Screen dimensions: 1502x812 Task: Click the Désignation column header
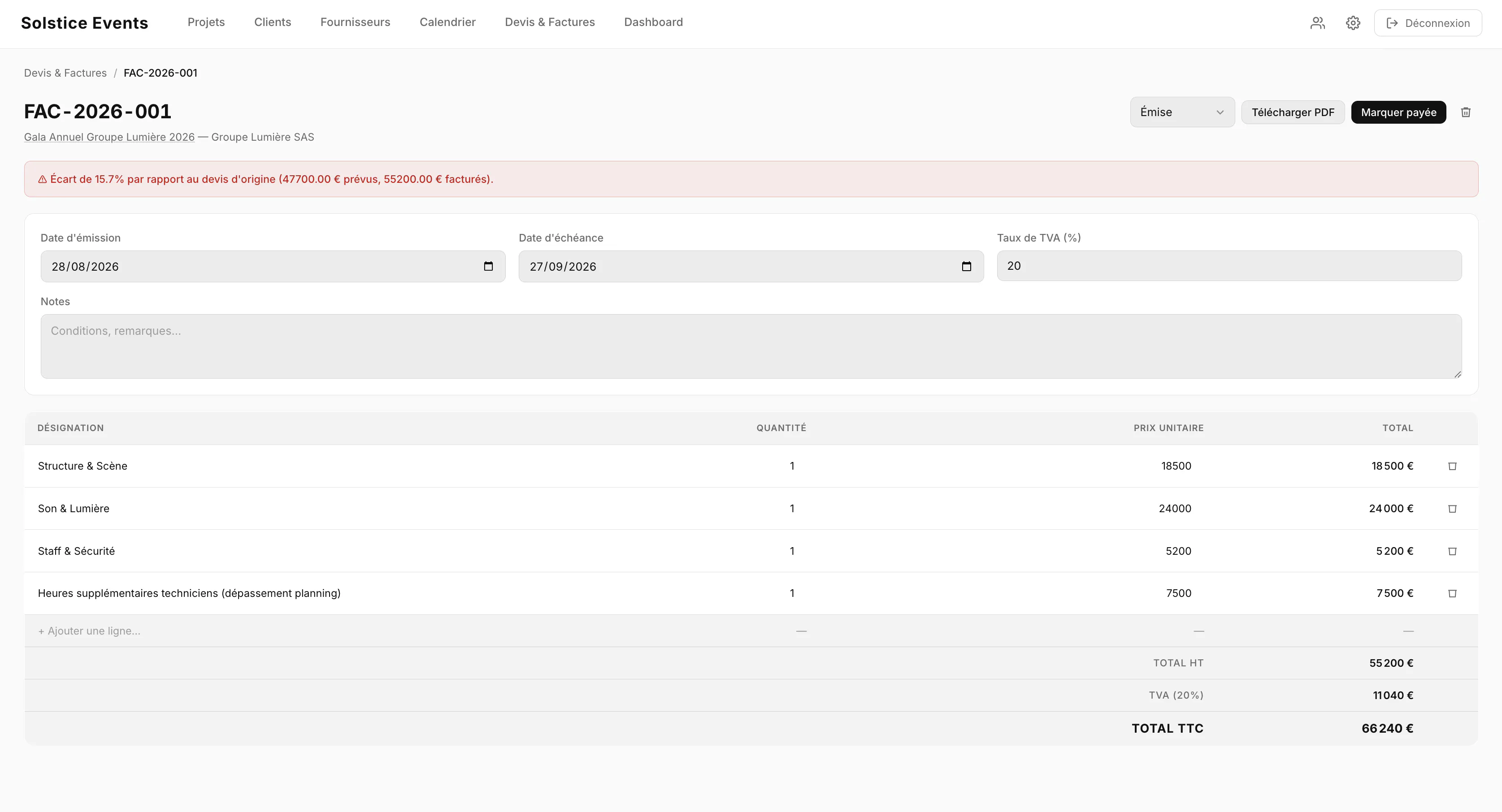pos(70,428)
